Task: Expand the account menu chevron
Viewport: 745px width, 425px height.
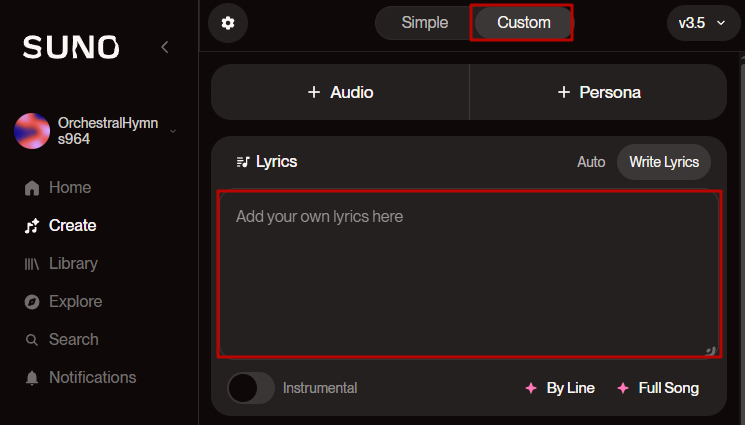Action: click(x=173, y=131)
